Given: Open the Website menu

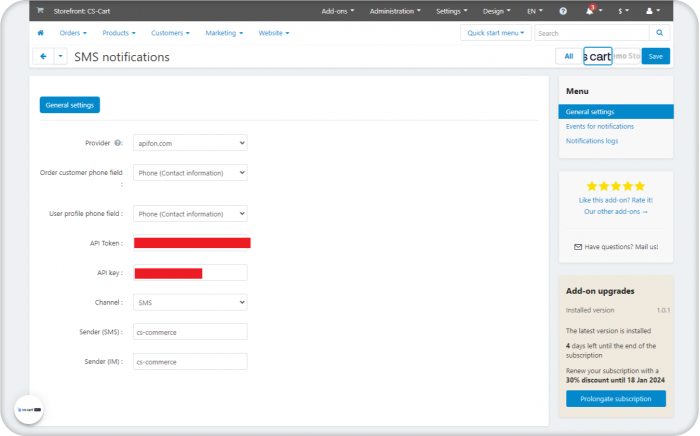Looking at the screenshot, I should coord(274,33).
